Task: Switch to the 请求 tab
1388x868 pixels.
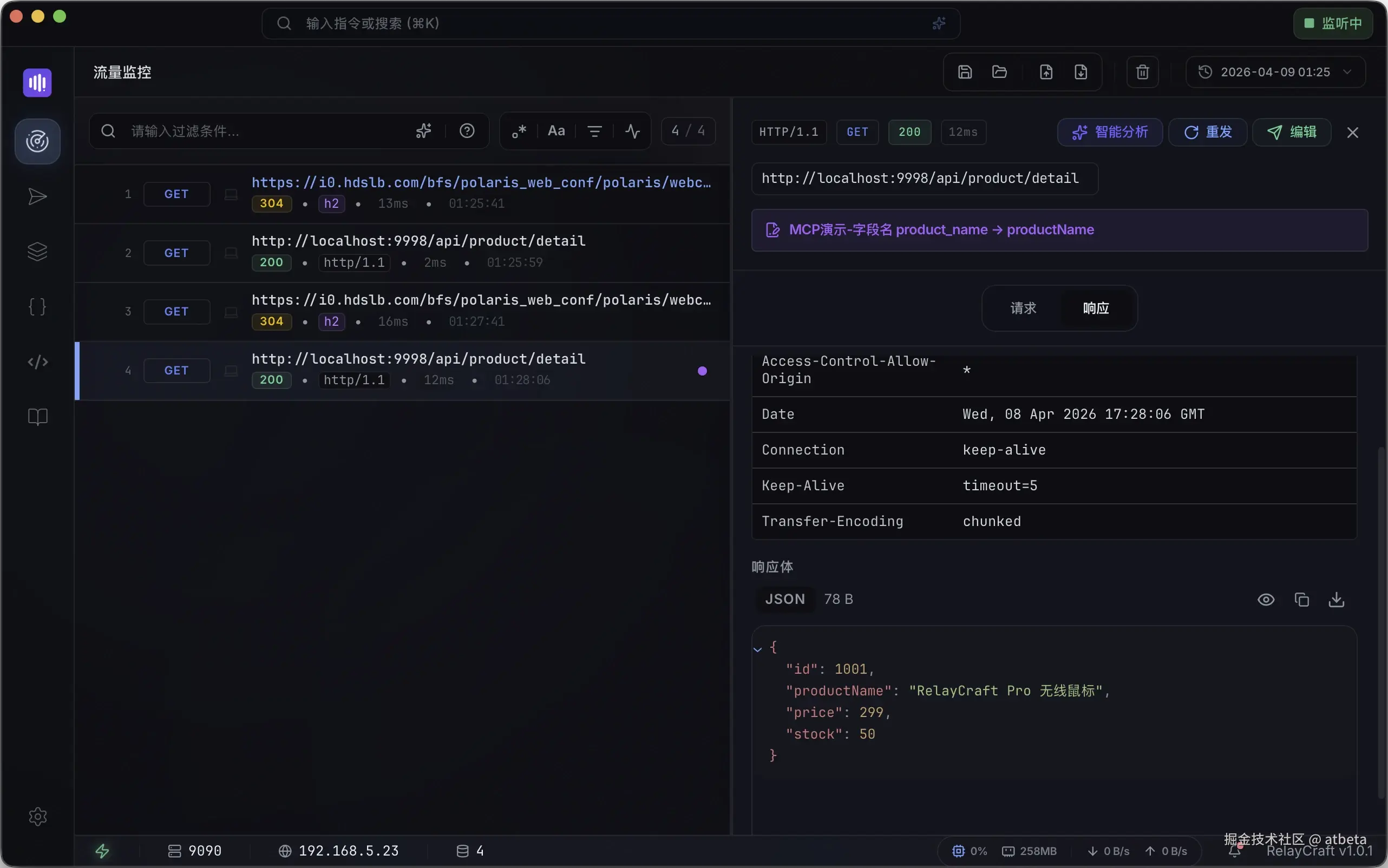Action: (1023, 308)
